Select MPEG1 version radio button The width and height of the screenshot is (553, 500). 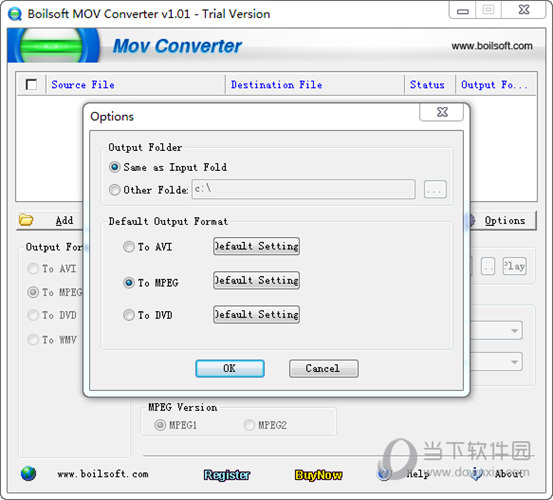point(160,425)
